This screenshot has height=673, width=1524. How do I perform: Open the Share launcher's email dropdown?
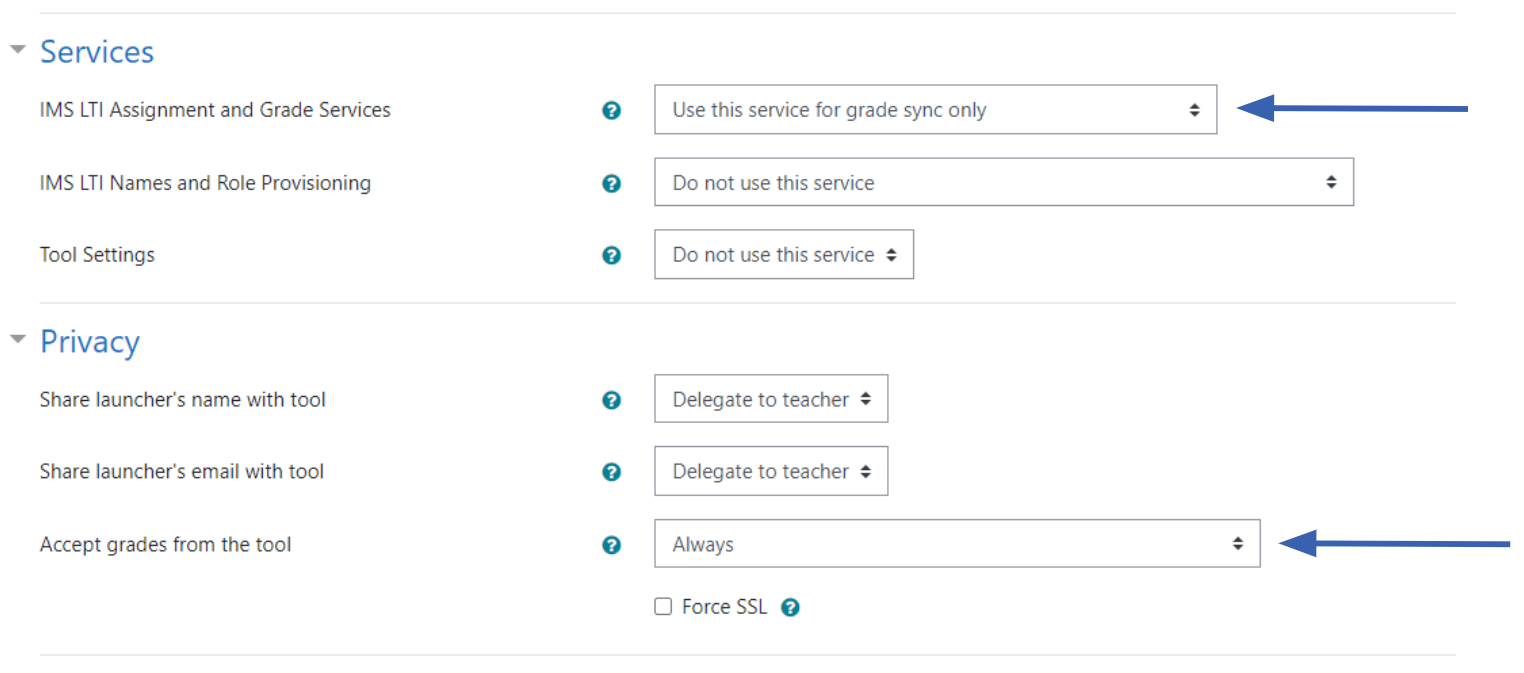(x=770, y=471)
